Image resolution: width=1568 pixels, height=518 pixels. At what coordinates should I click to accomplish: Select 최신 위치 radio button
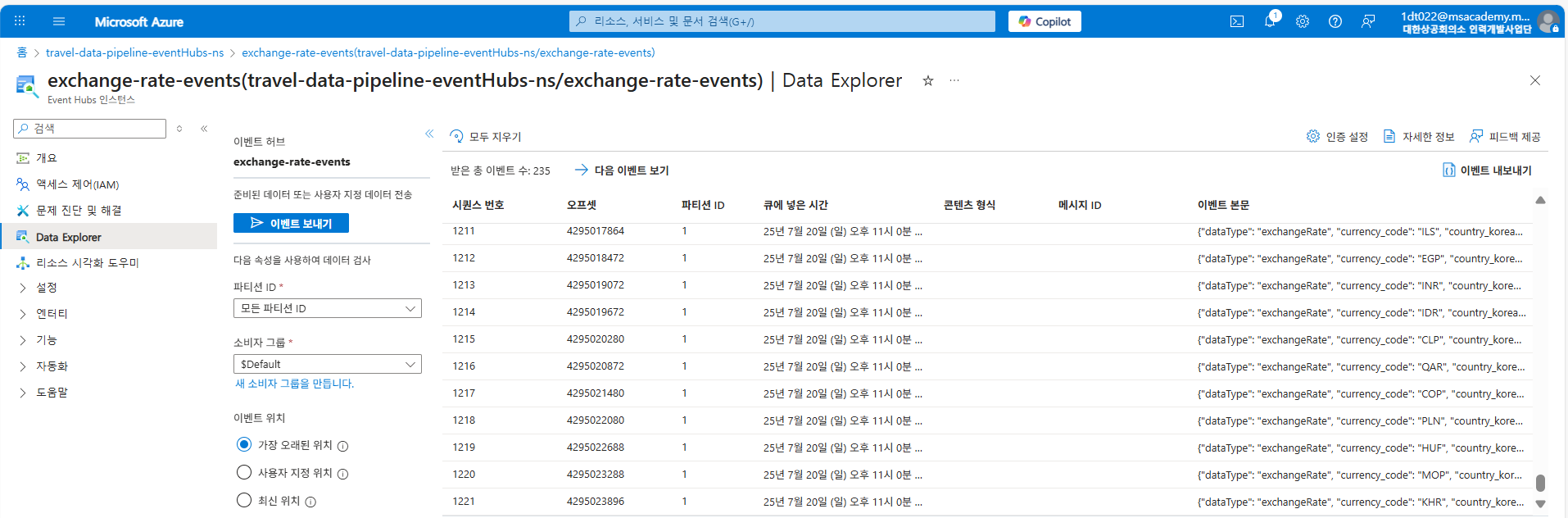(244, 500)
